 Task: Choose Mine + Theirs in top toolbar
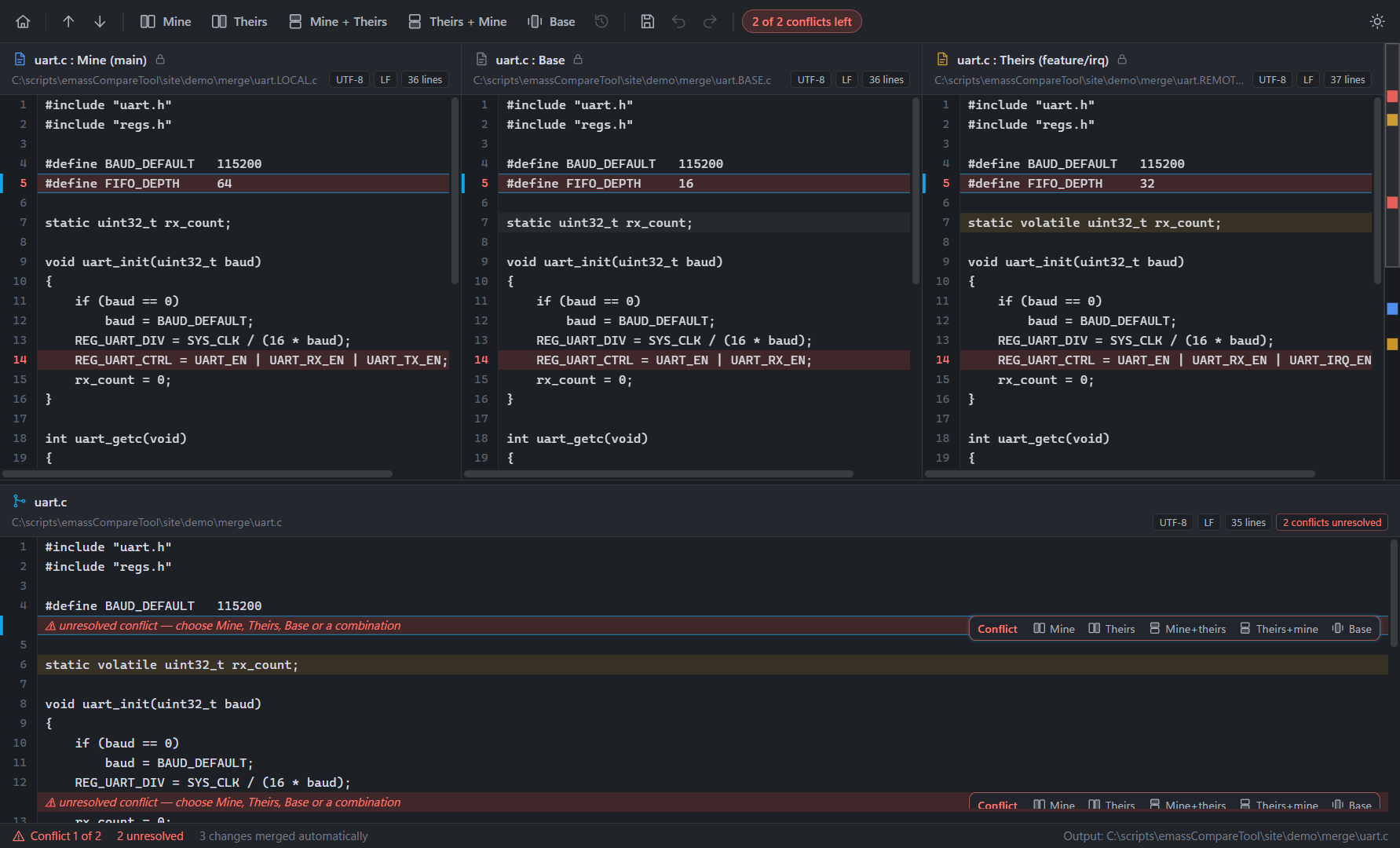tap(338, 21)
